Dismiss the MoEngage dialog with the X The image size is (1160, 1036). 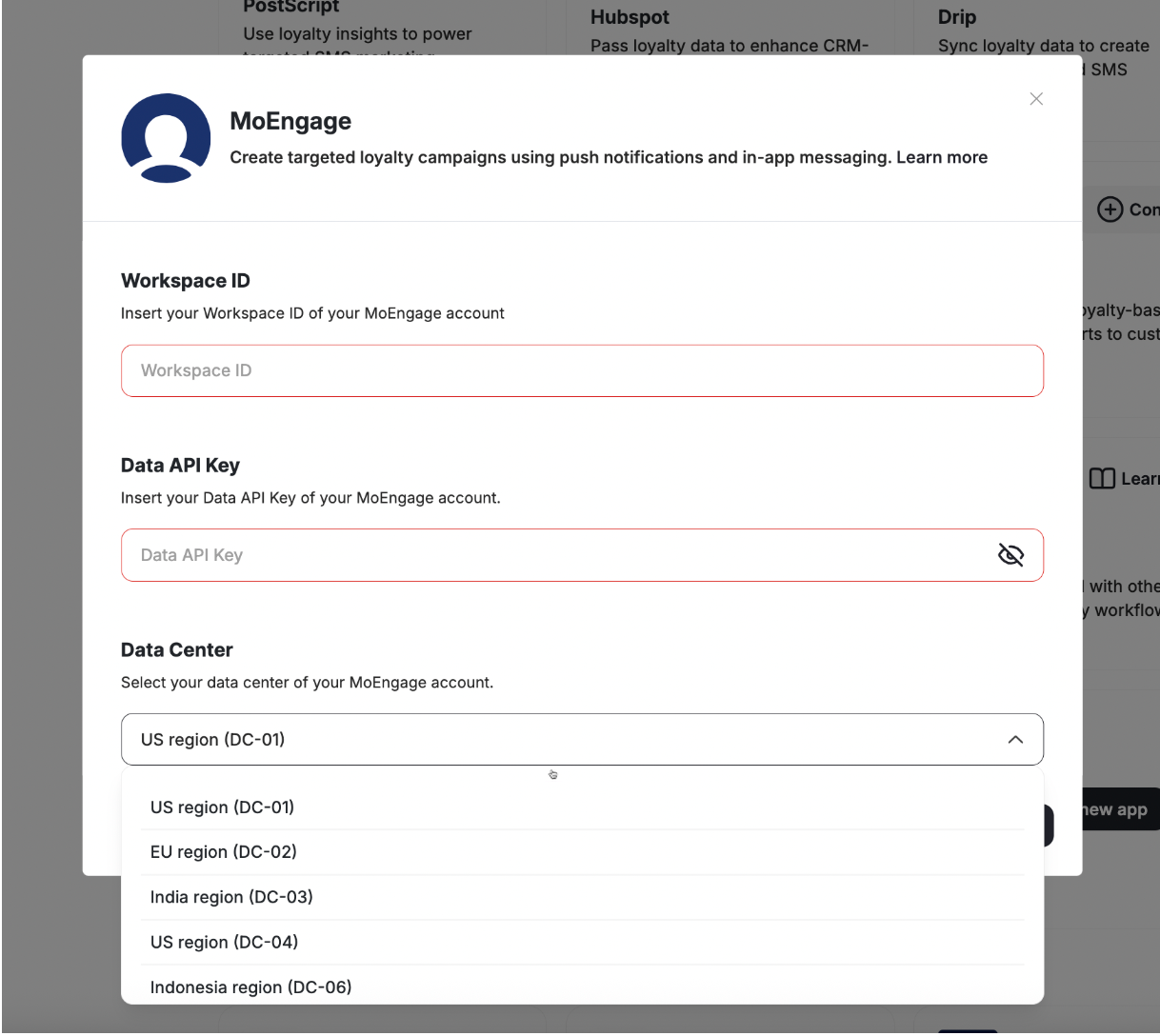[1036, 98]
